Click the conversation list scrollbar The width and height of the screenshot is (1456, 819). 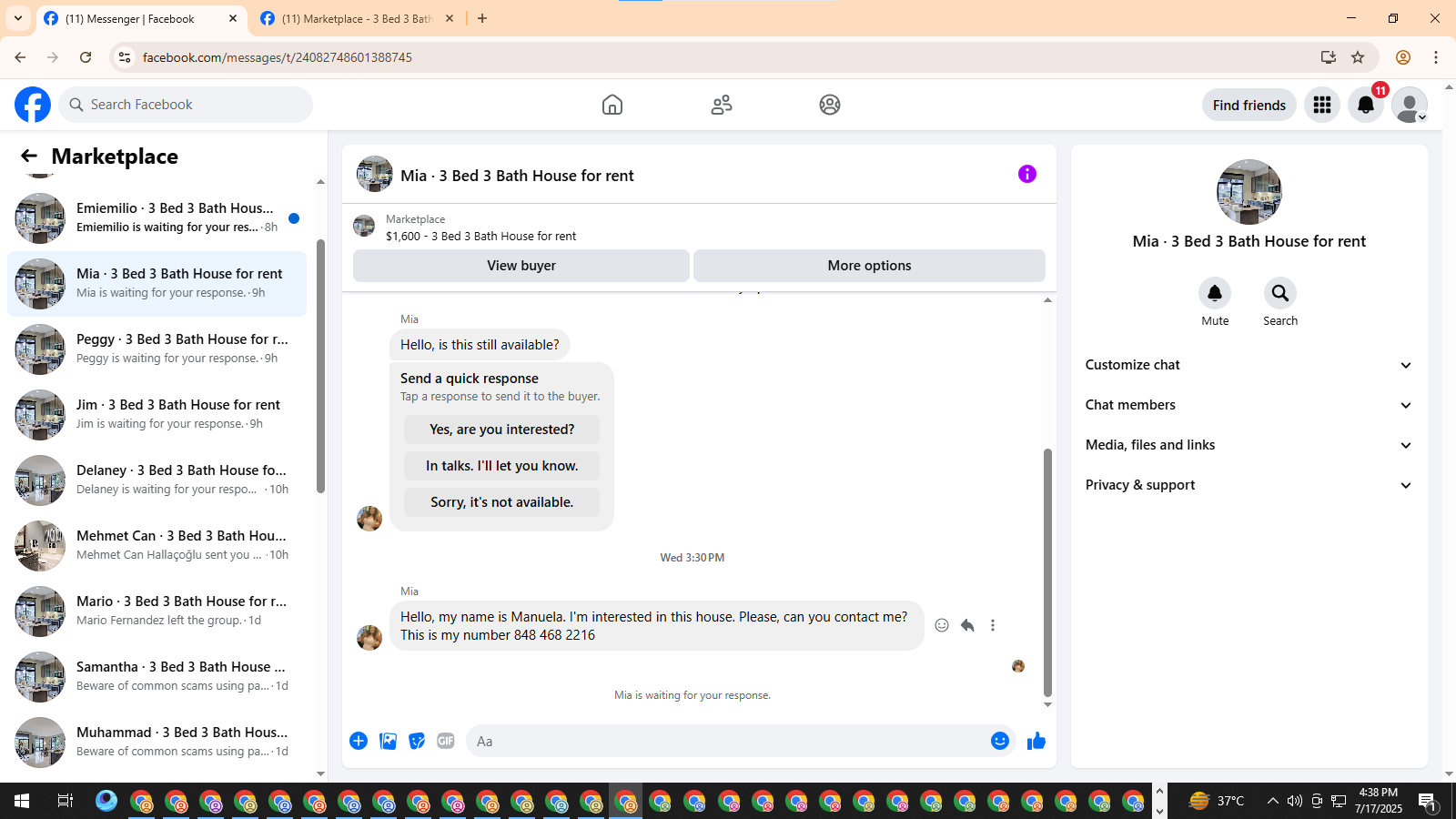[x=320, y=366]
